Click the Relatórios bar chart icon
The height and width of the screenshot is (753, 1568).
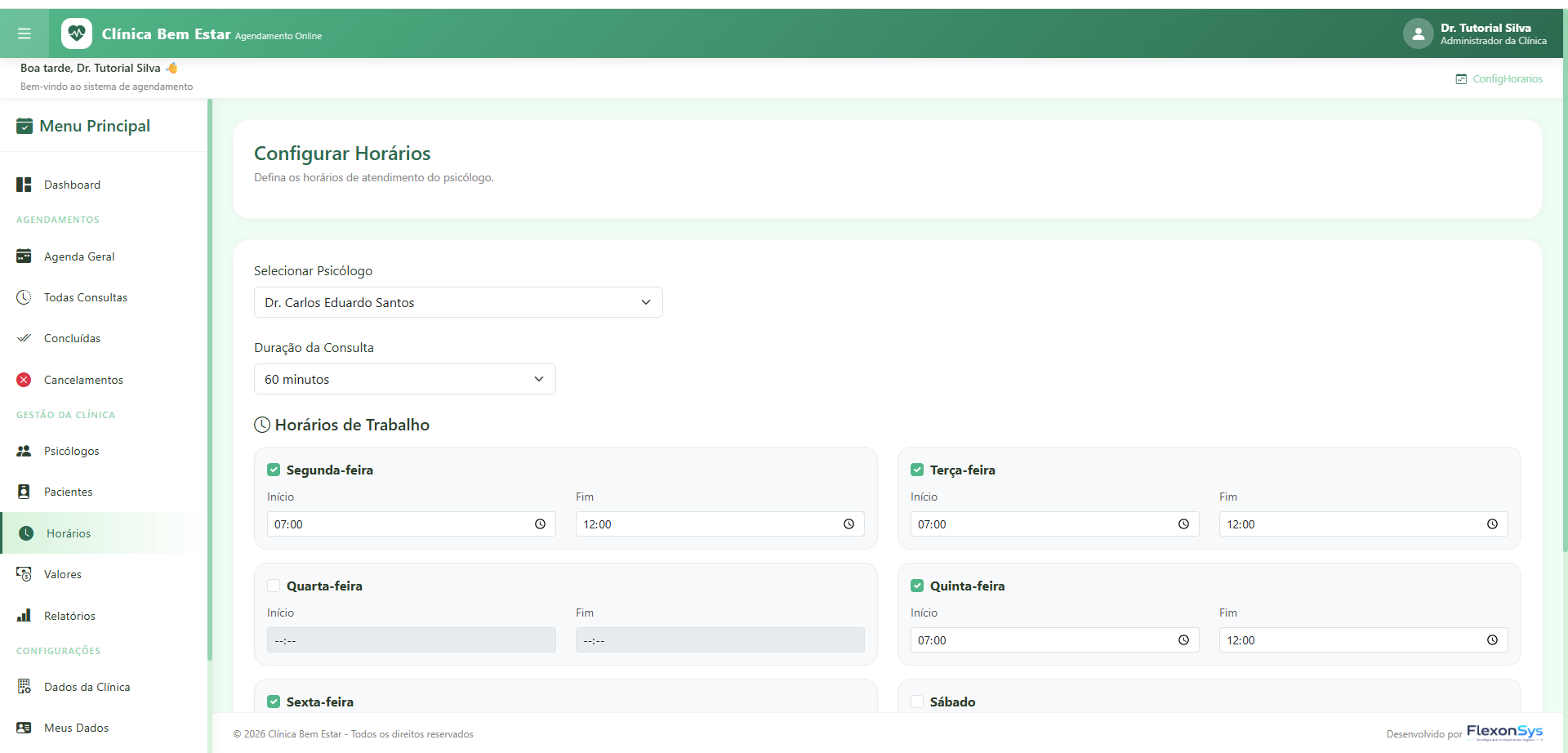point(24,616)
